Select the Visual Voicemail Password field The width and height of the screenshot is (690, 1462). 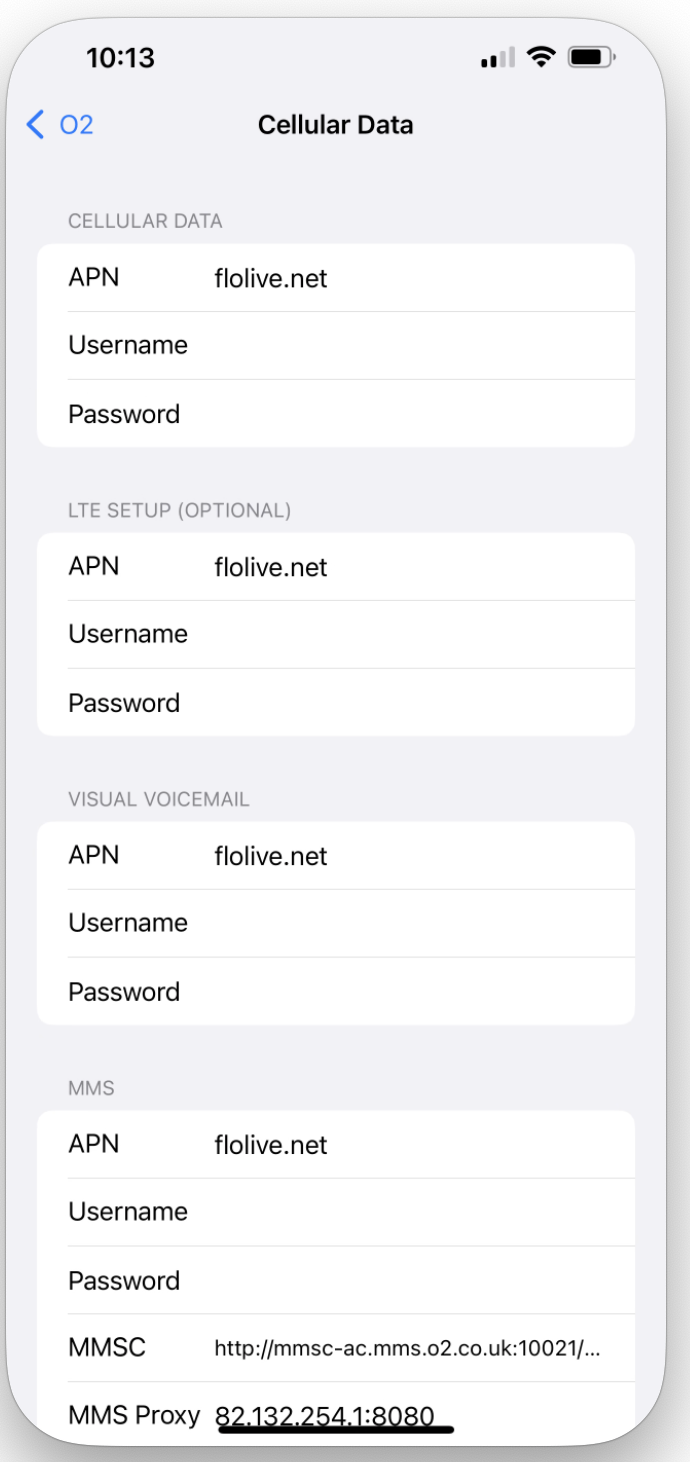click(x=400, y=992)
